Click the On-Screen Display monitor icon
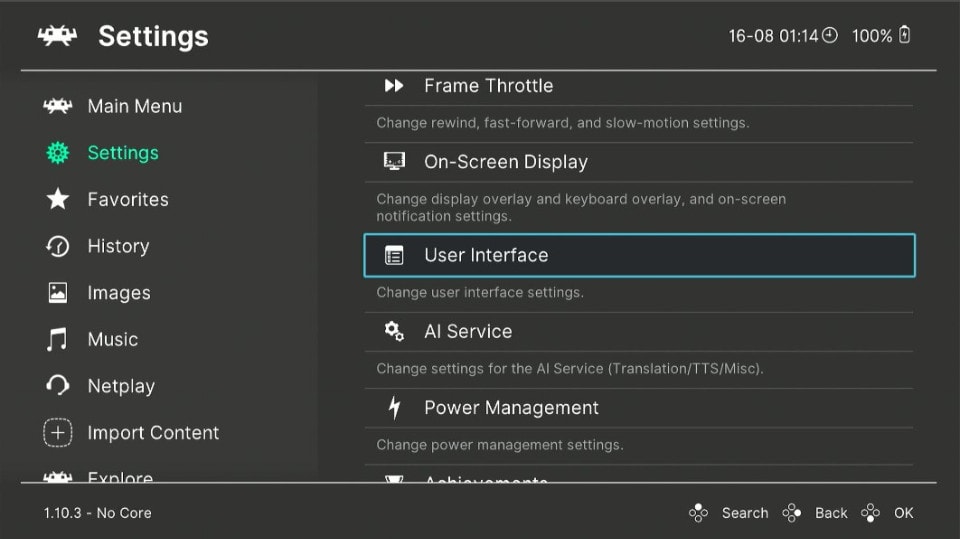The width and height of the screenshot is (960, 539). (394, 162)
